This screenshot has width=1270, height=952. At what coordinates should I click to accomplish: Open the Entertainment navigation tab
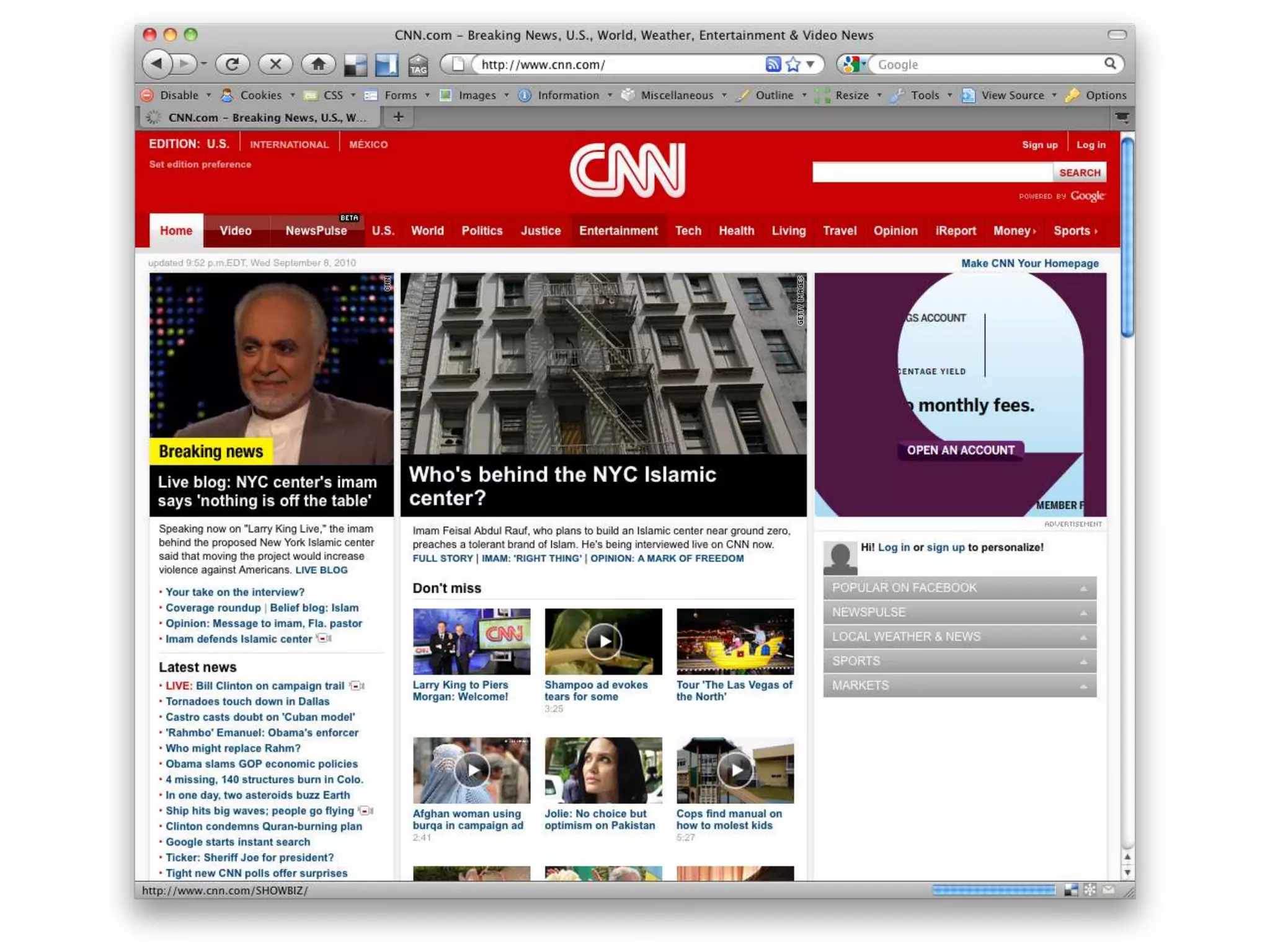coord(618,231)
